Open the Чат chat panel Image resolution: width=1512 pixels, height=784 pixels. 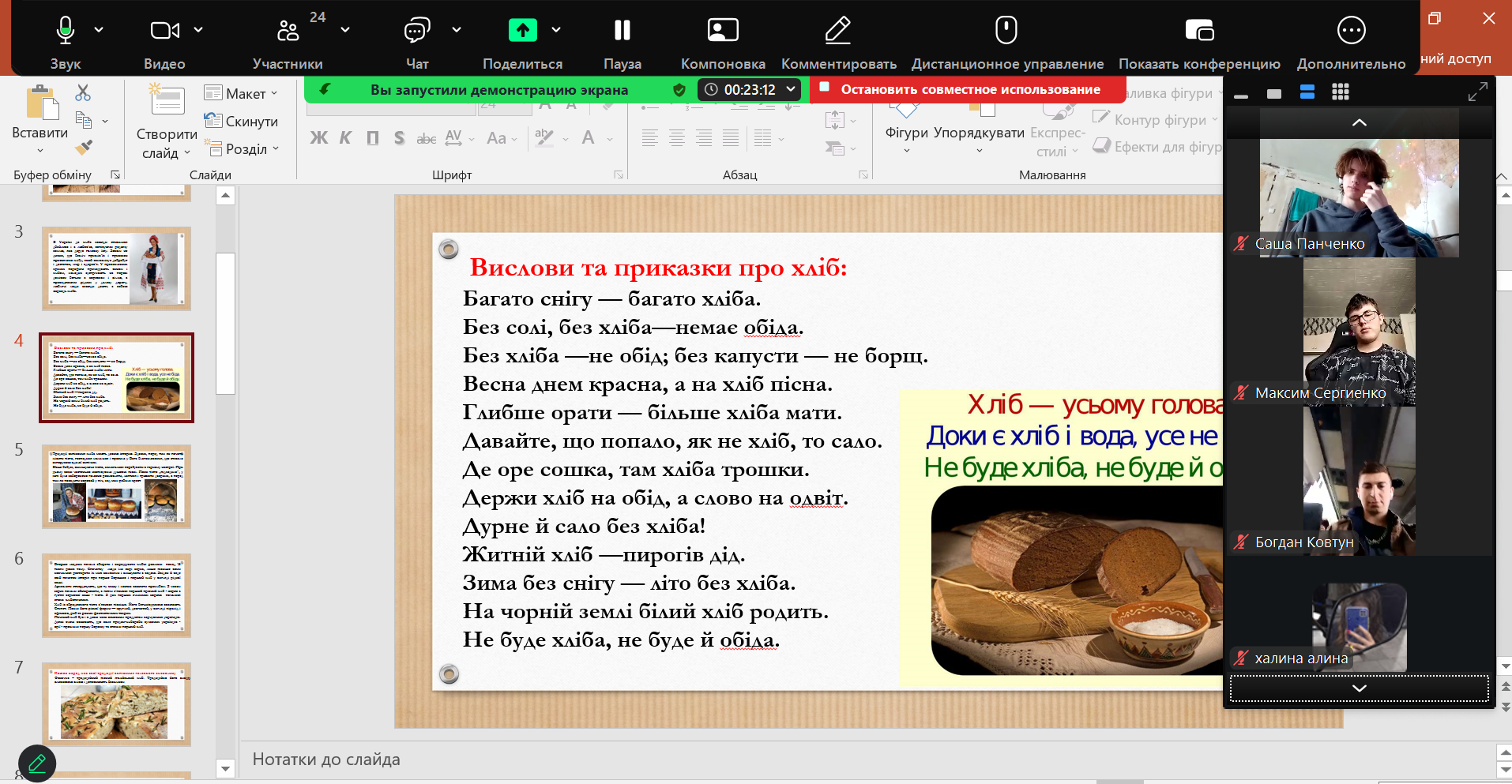(416, 31)
